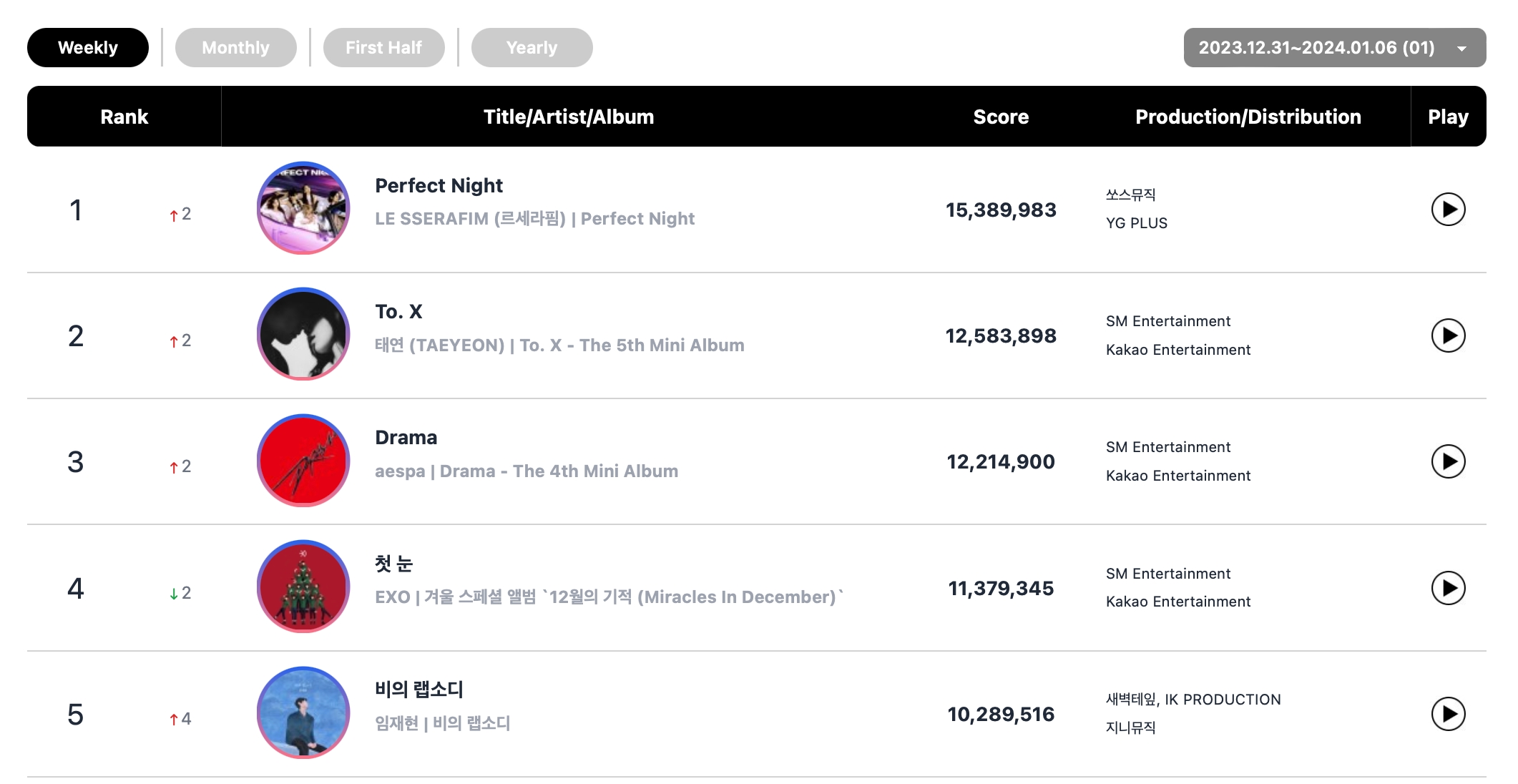Viewport: 1518px width, 784px height.
Task: Click the 비의 랩소디 album cover
Action: coord(303,712)
